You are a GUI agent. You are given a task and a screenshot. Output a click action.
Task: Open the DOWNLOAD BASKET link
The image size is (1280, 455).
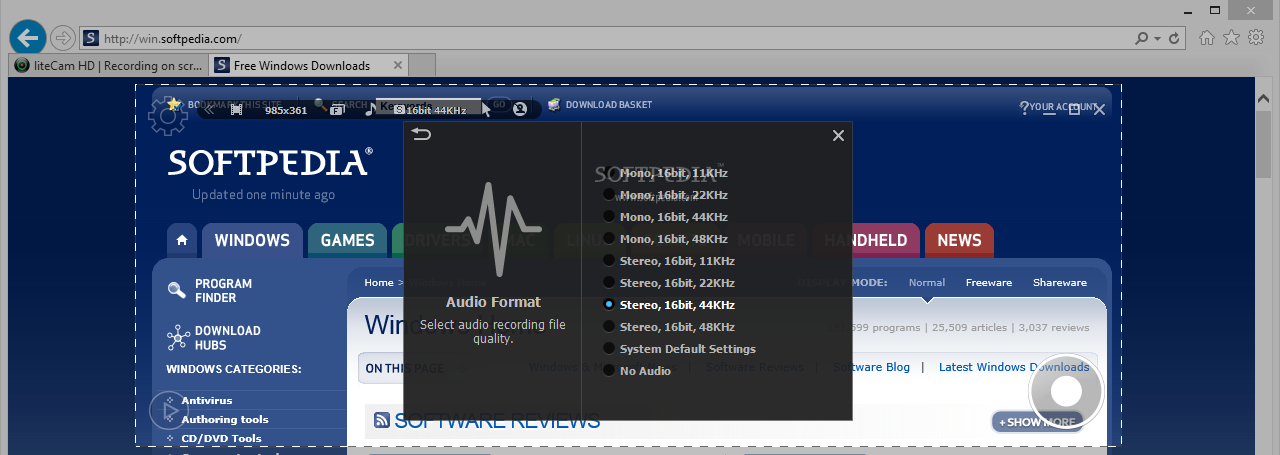click(608, 105)
